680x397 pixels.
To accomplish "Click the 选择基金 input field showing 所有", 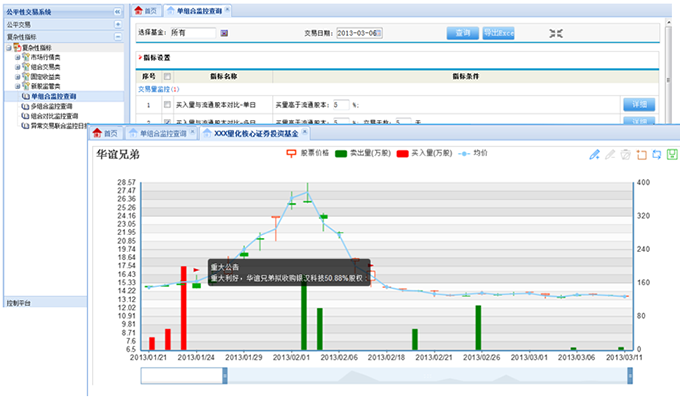I will coord(193,33).
